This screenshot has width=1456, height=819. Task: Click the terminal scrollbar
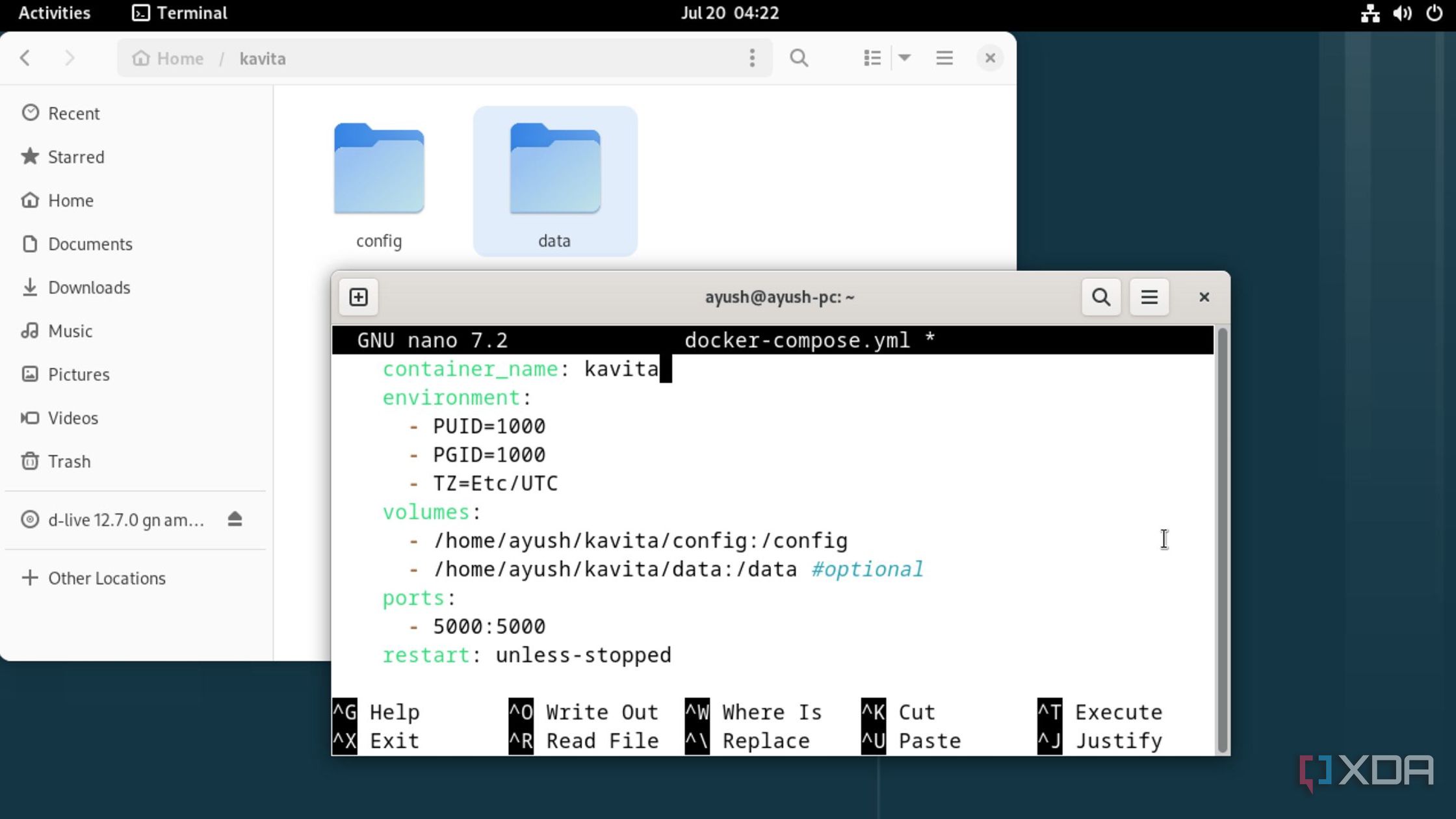(1222, 541)
